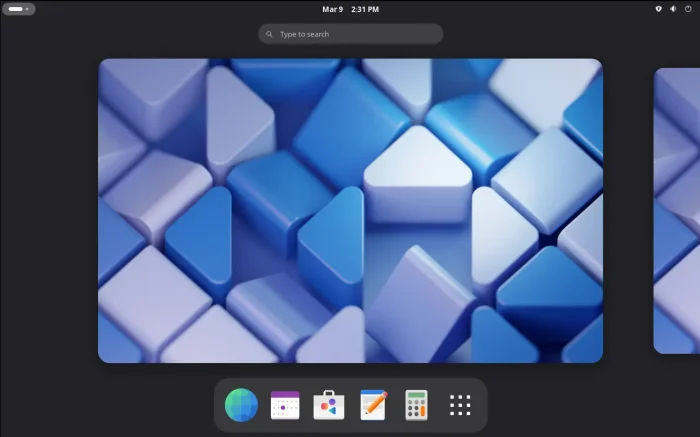
Task: Open the Software store shopping bag icon
Action: (x=329, y=405)
